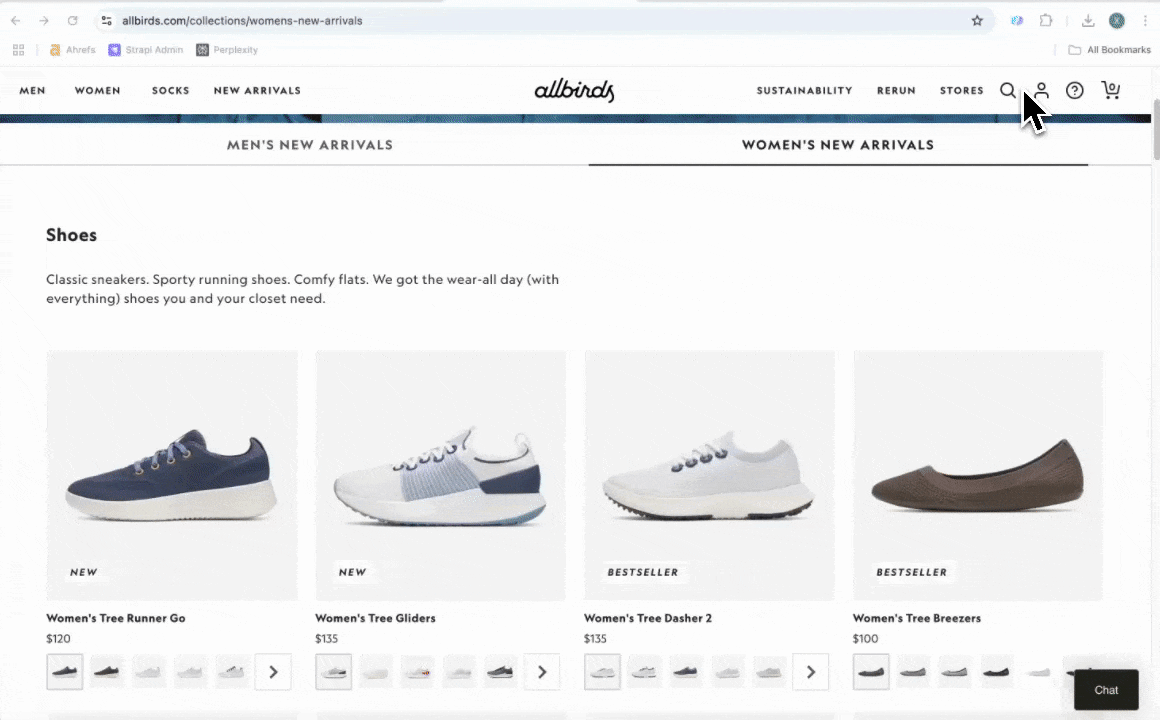Open the STORES link
Viewport: 1160px width, 720px height.
coord(962,90)
